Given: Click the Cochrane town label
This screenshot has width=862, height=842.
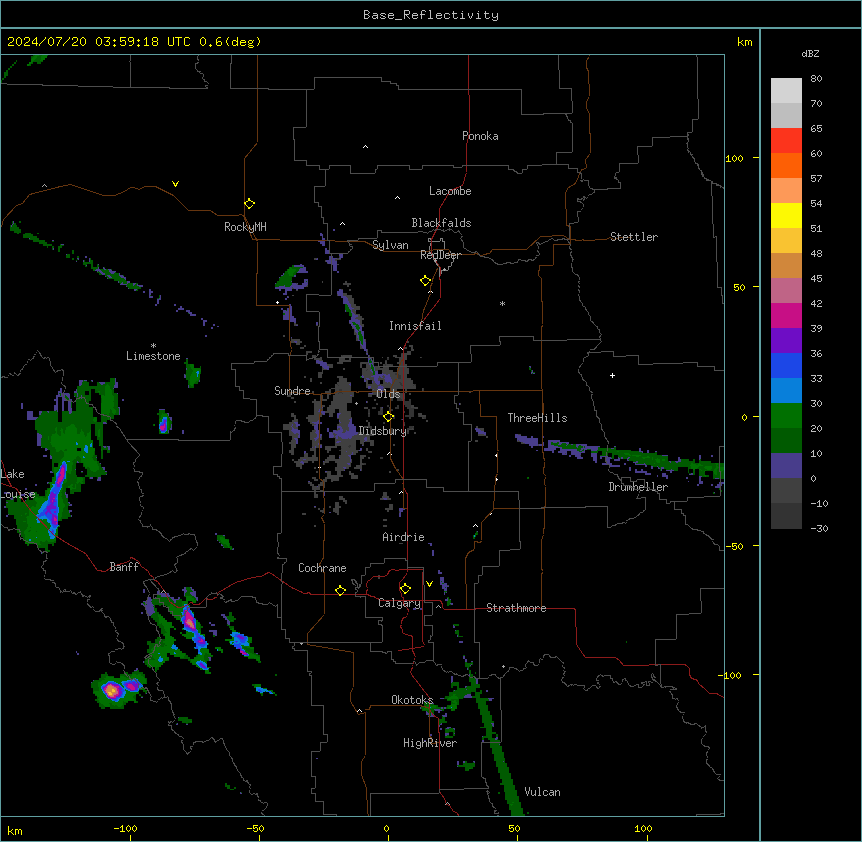Looking at the screenshot, I should (x=322, y=568).
